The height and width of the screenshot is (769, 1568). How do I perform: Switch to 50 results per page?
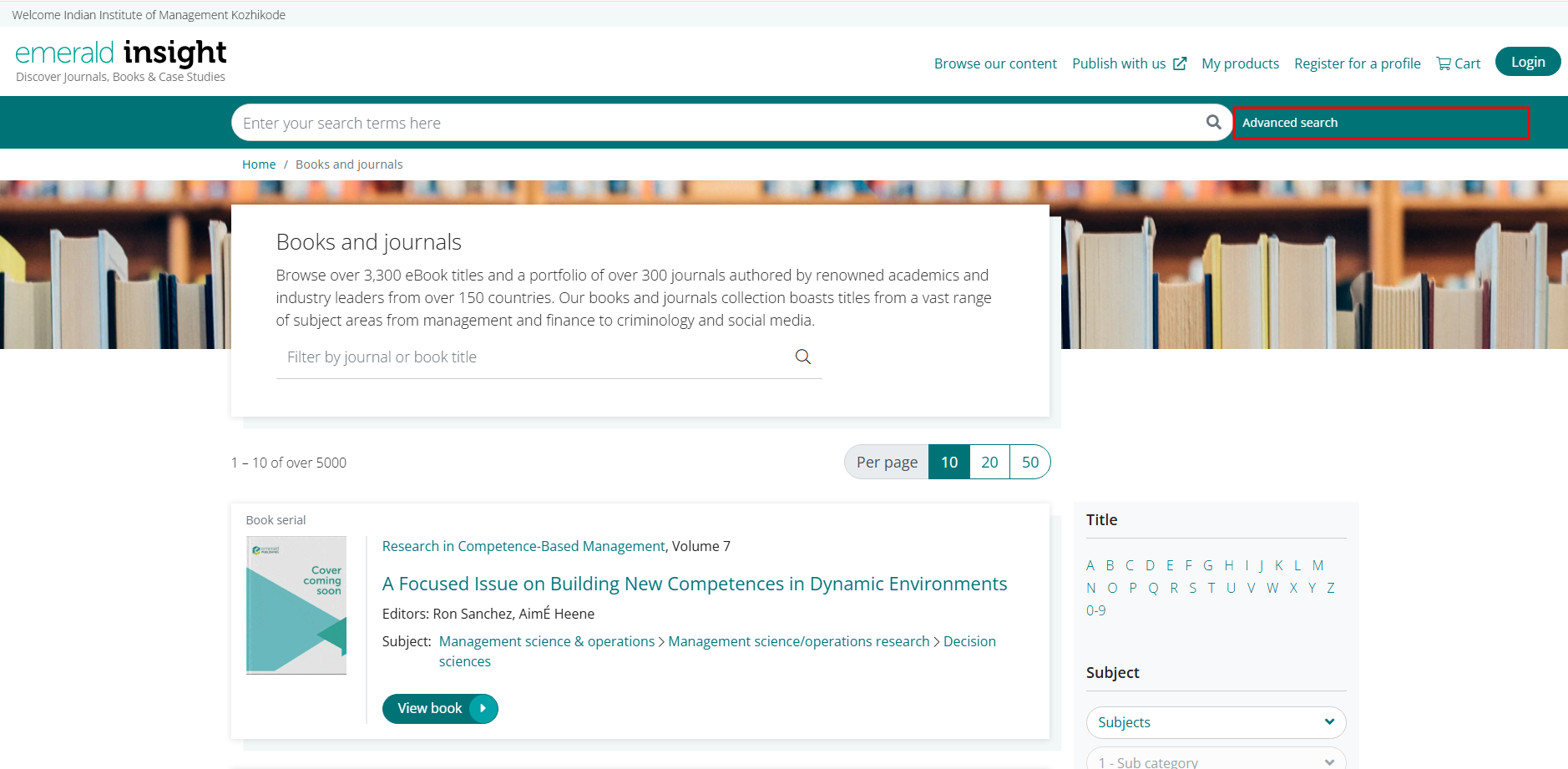coord(1030,463)
